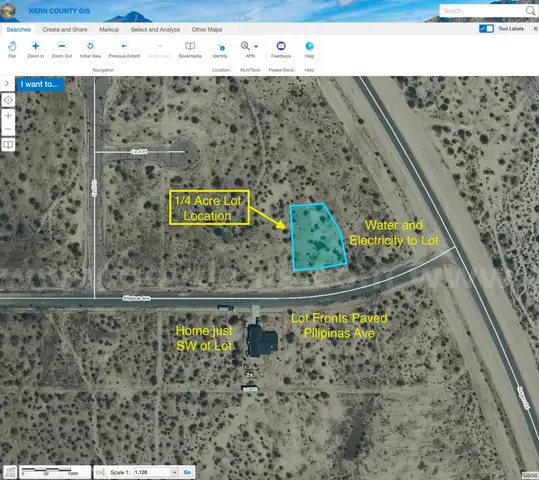Screen dimensions: 539x480
Task: Activate the Zoom In tool in ribbon
Action: (35, 50)
